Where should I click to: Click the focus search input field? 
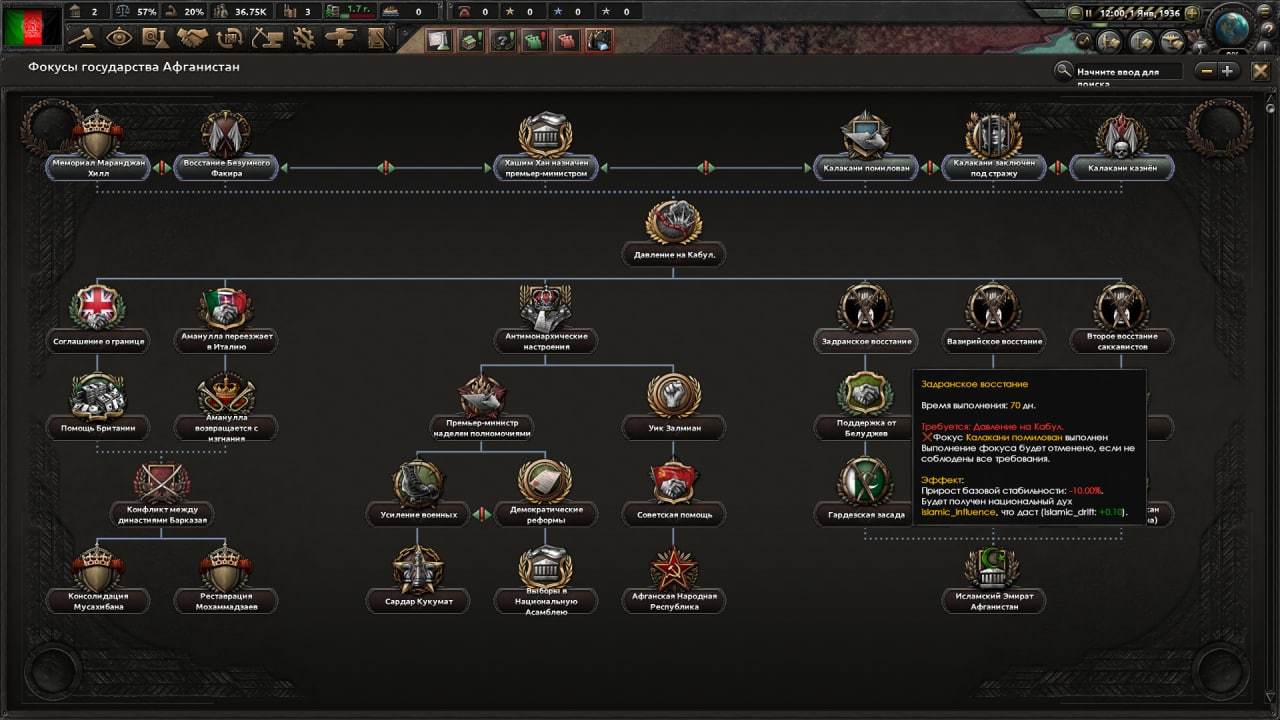pos(1127,71)
